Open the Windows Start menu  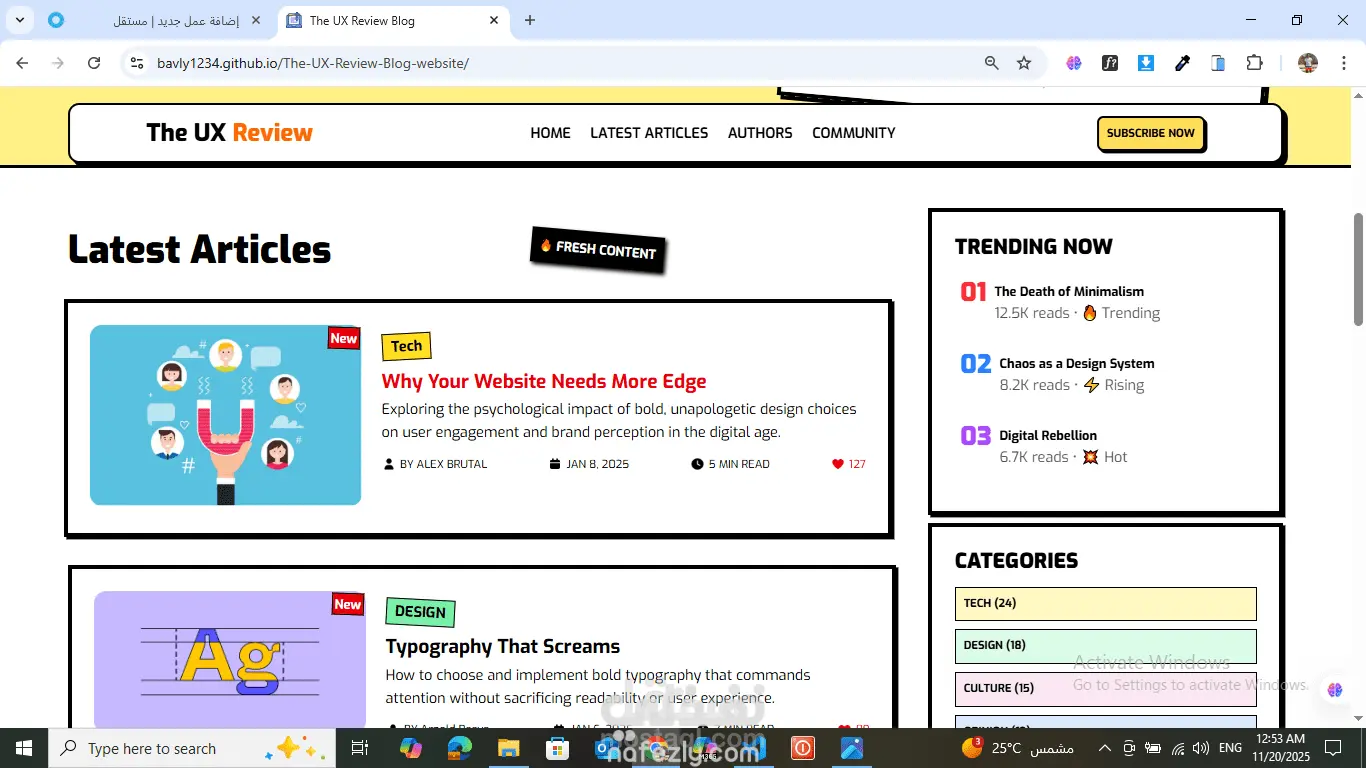24,748
